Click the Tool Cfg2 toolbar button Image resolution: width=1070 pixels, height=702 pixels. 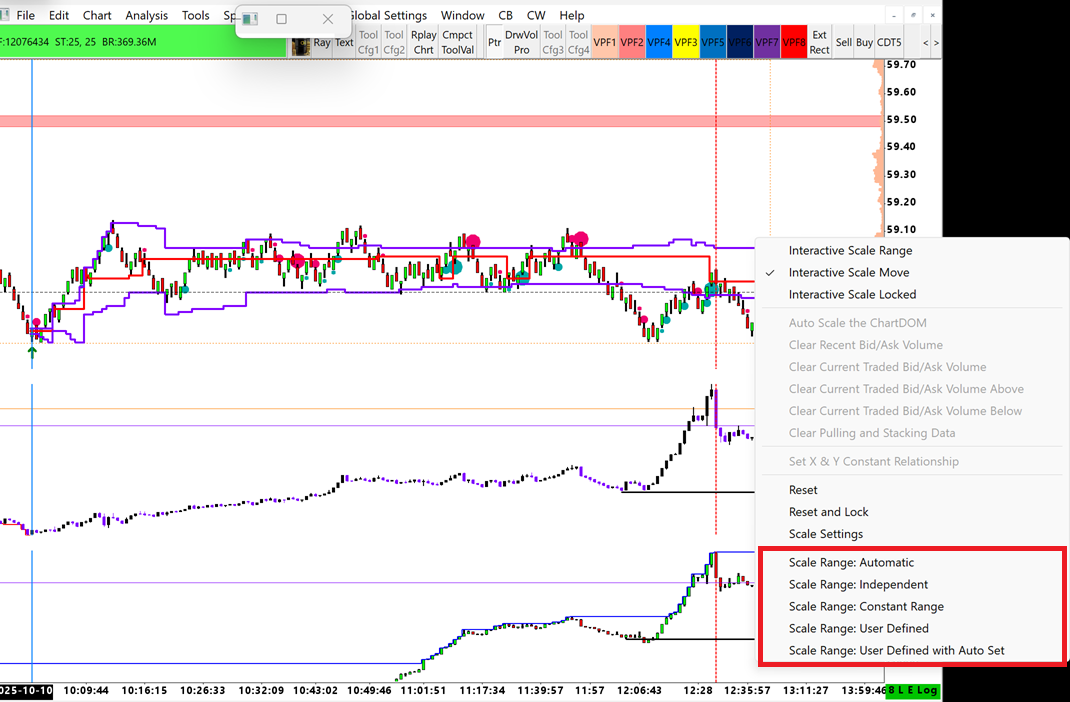(x=394, y=42)
